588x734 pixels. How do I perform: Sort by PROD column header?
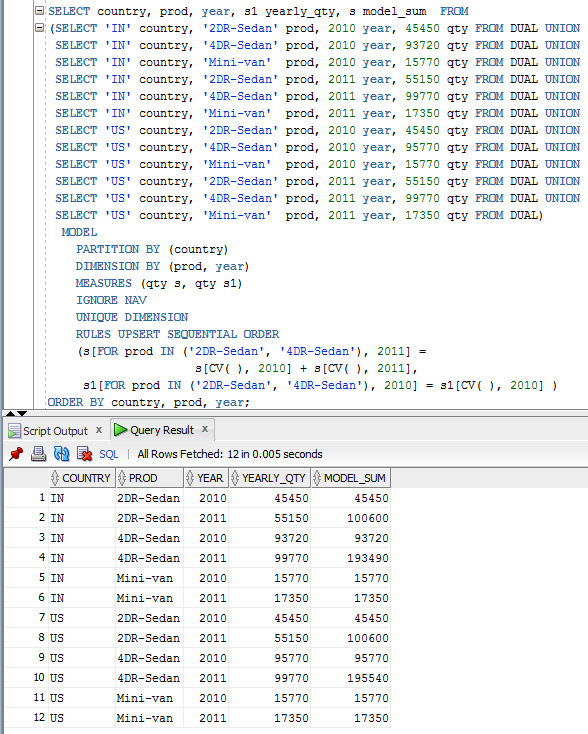coord(150,478)
